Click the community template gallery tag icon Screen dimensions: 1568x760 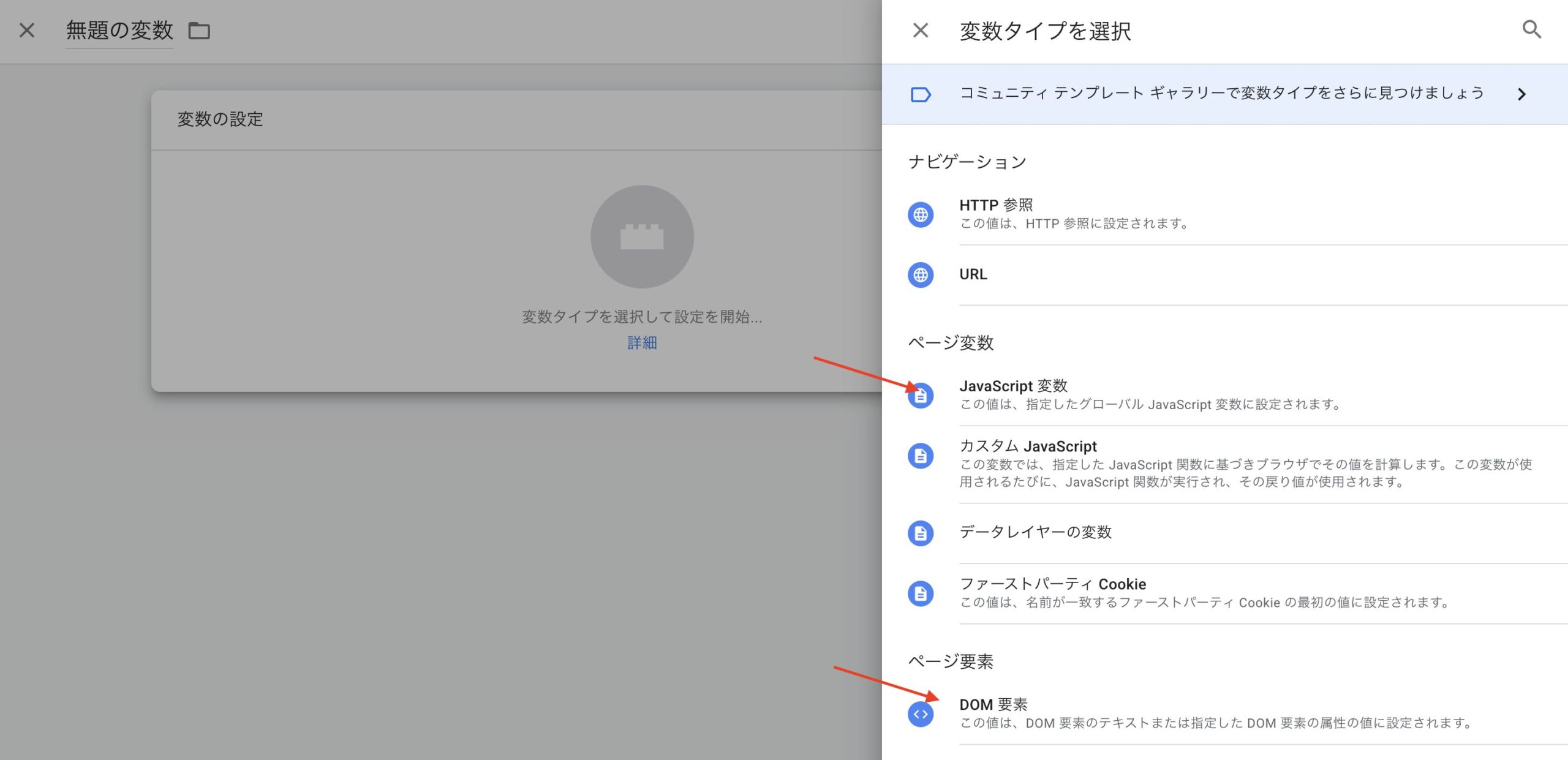click(x=920, y=94)
